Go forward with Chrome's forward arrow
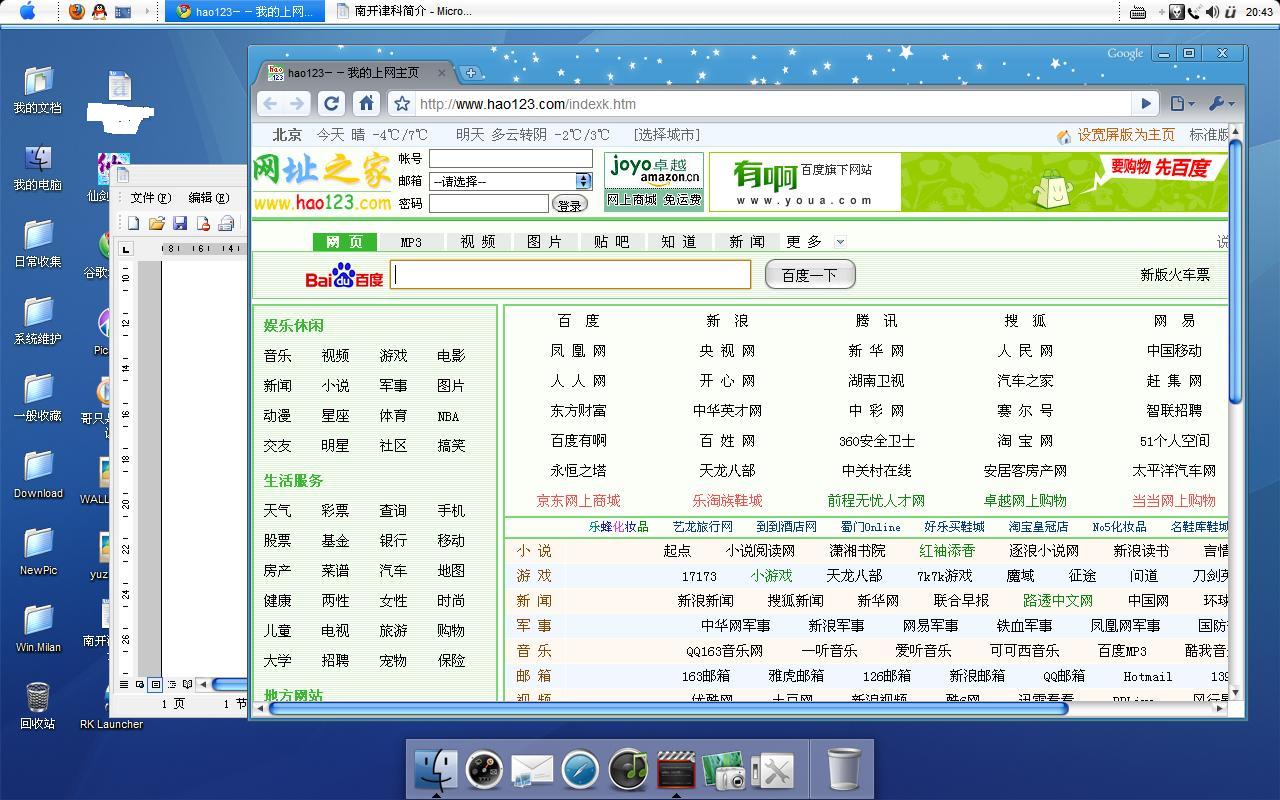The width and height of the screenshot is (1280, 800). (297, 103)
